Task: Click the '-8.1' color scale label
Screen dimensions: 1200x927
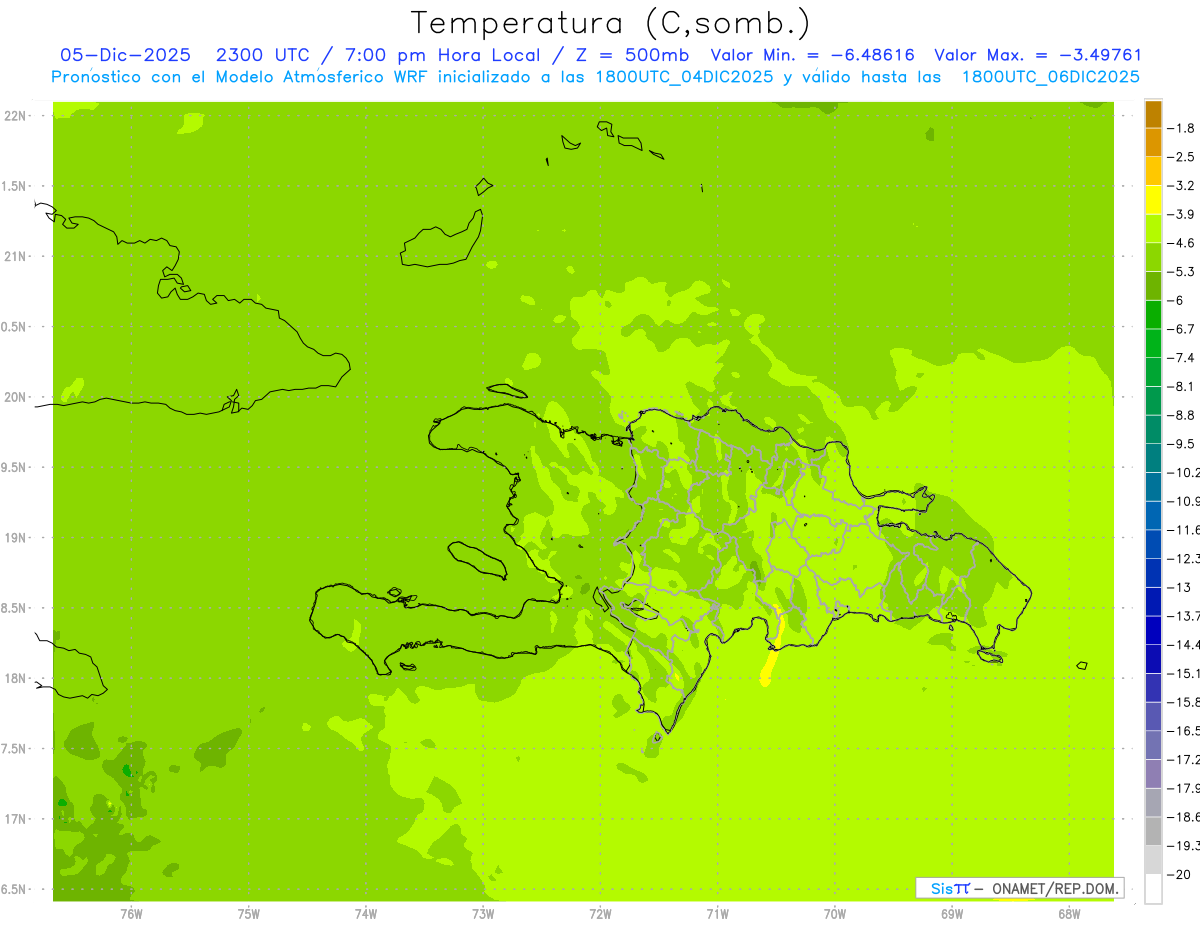Action: [1182, 386]
